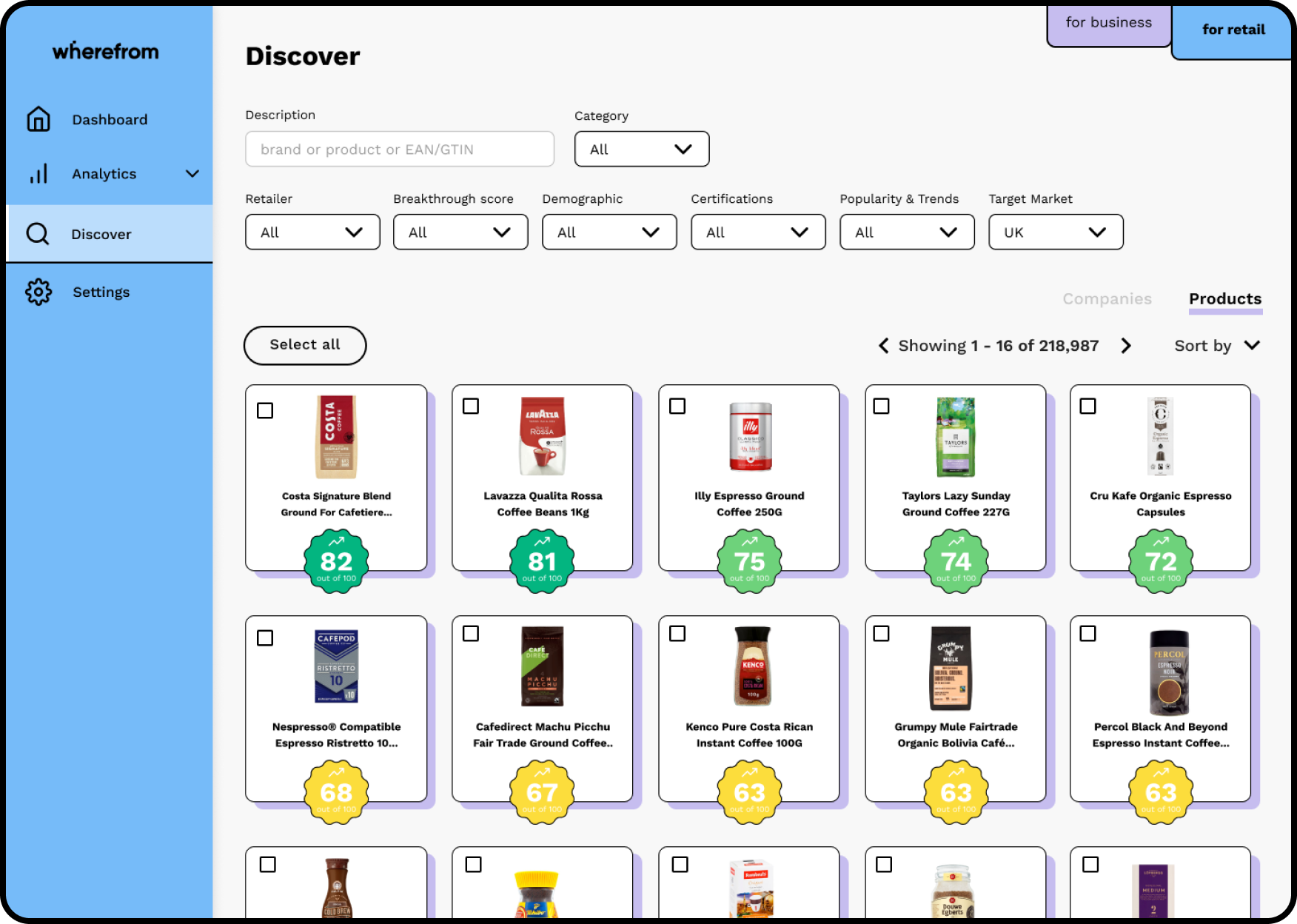Tick checkbox for Taylors Lazy Sunday

pos(882,406)
